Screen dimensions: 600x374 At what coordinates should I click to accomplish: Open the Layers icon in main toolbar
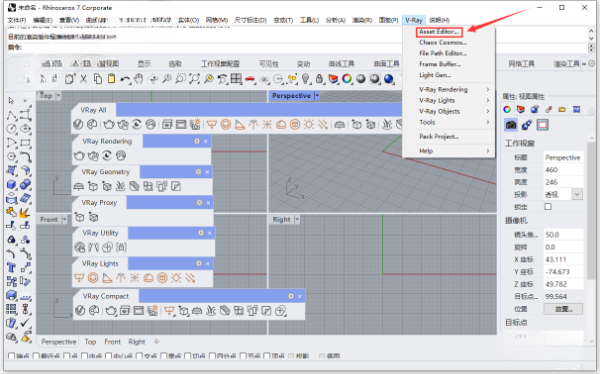pyautogui.click(x=333, y=79)
